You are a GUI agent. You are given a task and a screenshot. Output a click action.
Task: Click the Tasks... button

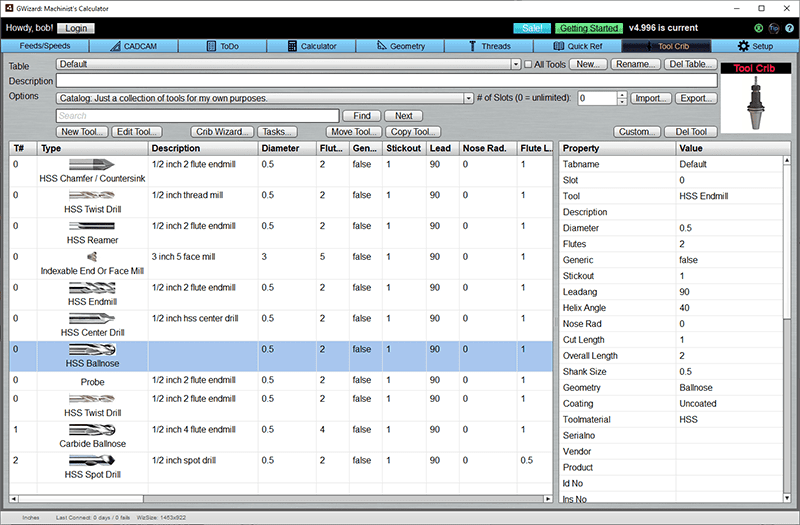point(277,132)
